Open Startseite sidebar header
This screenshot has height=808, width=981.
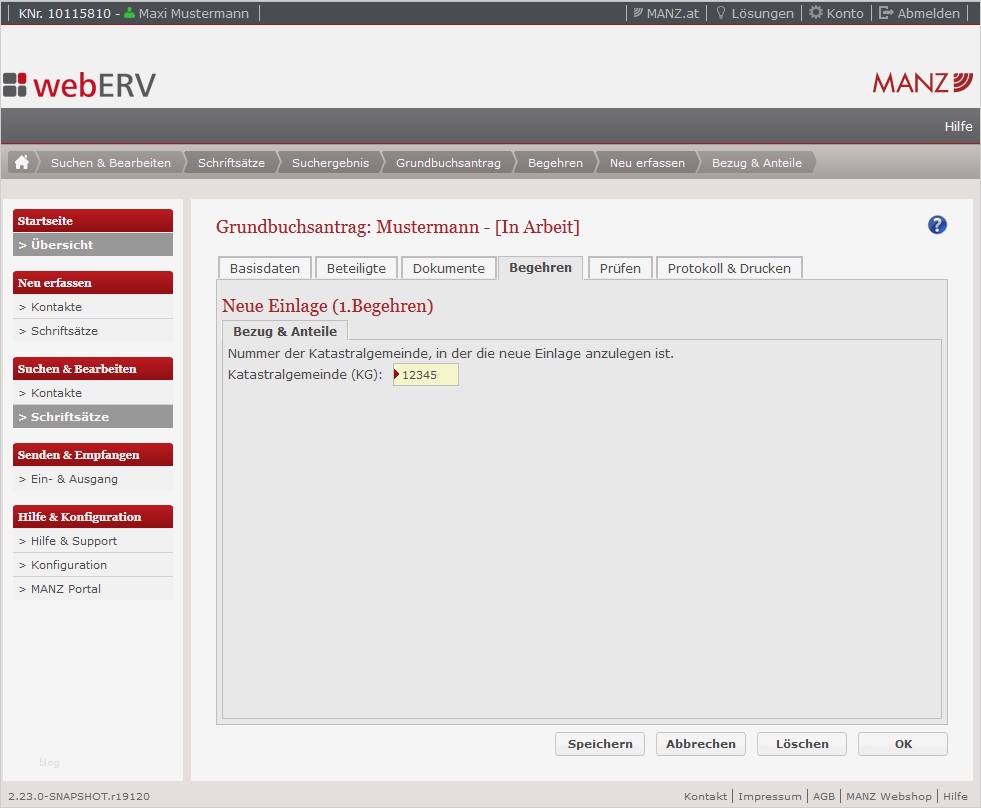pos(93,220)
